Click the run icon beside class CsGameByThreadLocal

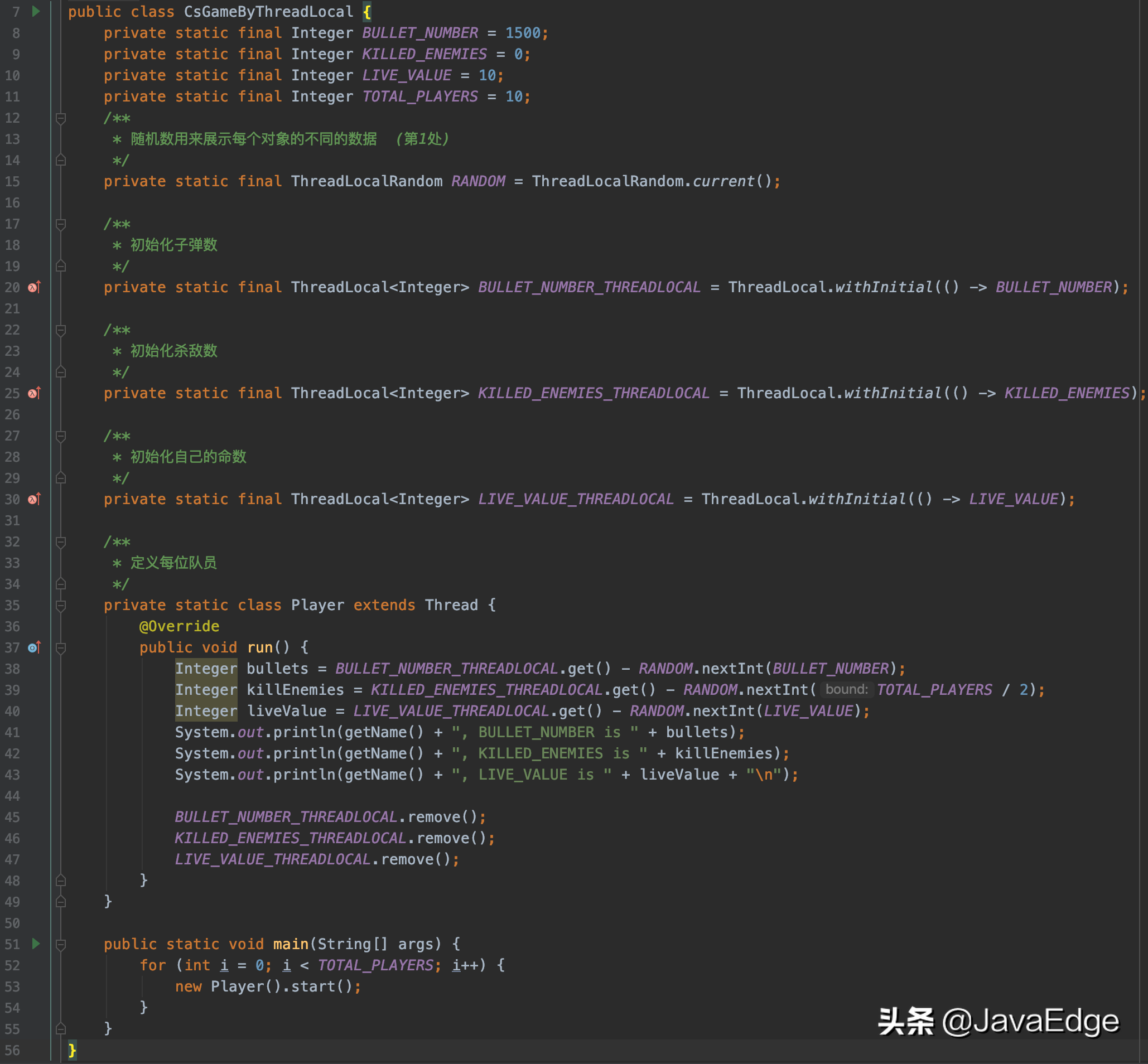pos(36,12)
